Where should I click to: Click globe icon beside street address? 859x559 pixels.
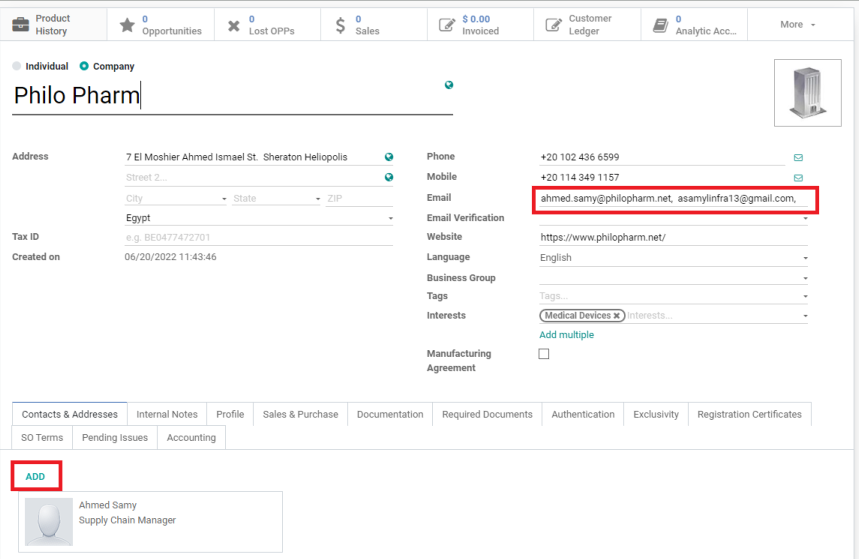coord(389,157)
